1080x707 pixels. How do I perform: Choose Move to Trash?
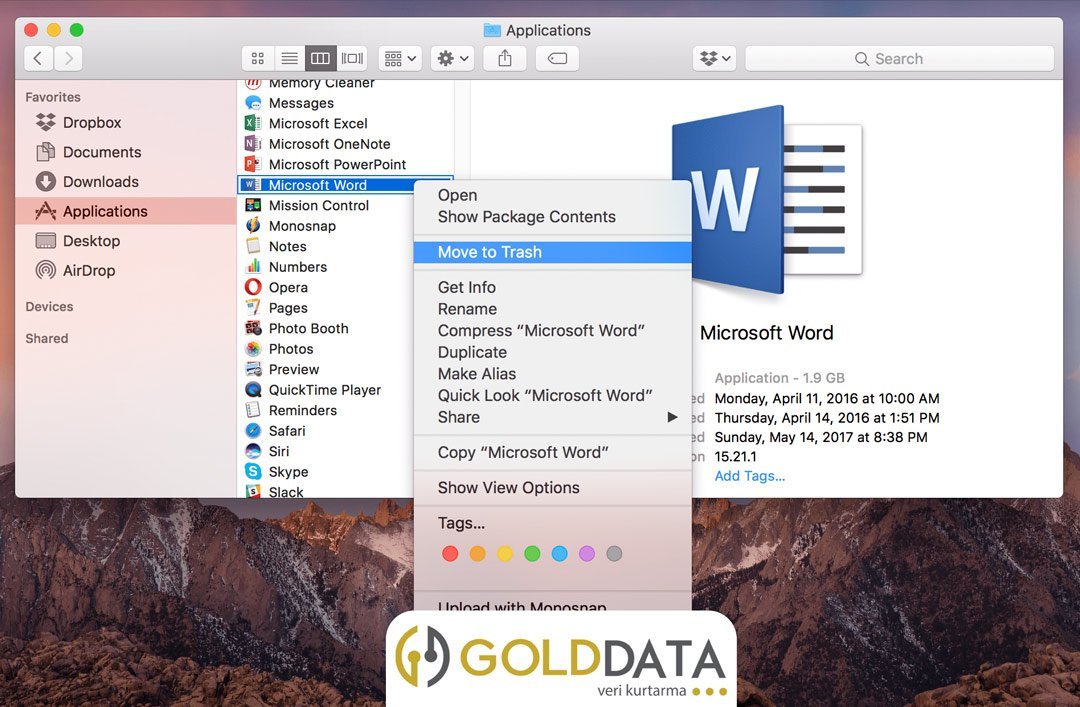[x=552, y=252]
